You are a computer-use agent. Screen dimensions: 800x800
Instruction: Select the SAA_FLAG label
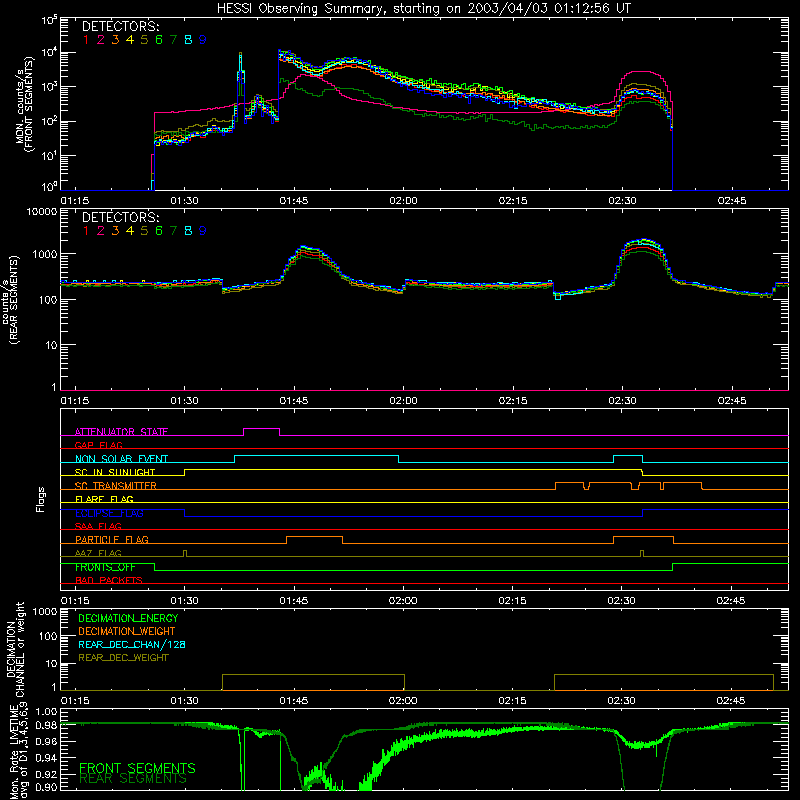[x=98, y=527]
